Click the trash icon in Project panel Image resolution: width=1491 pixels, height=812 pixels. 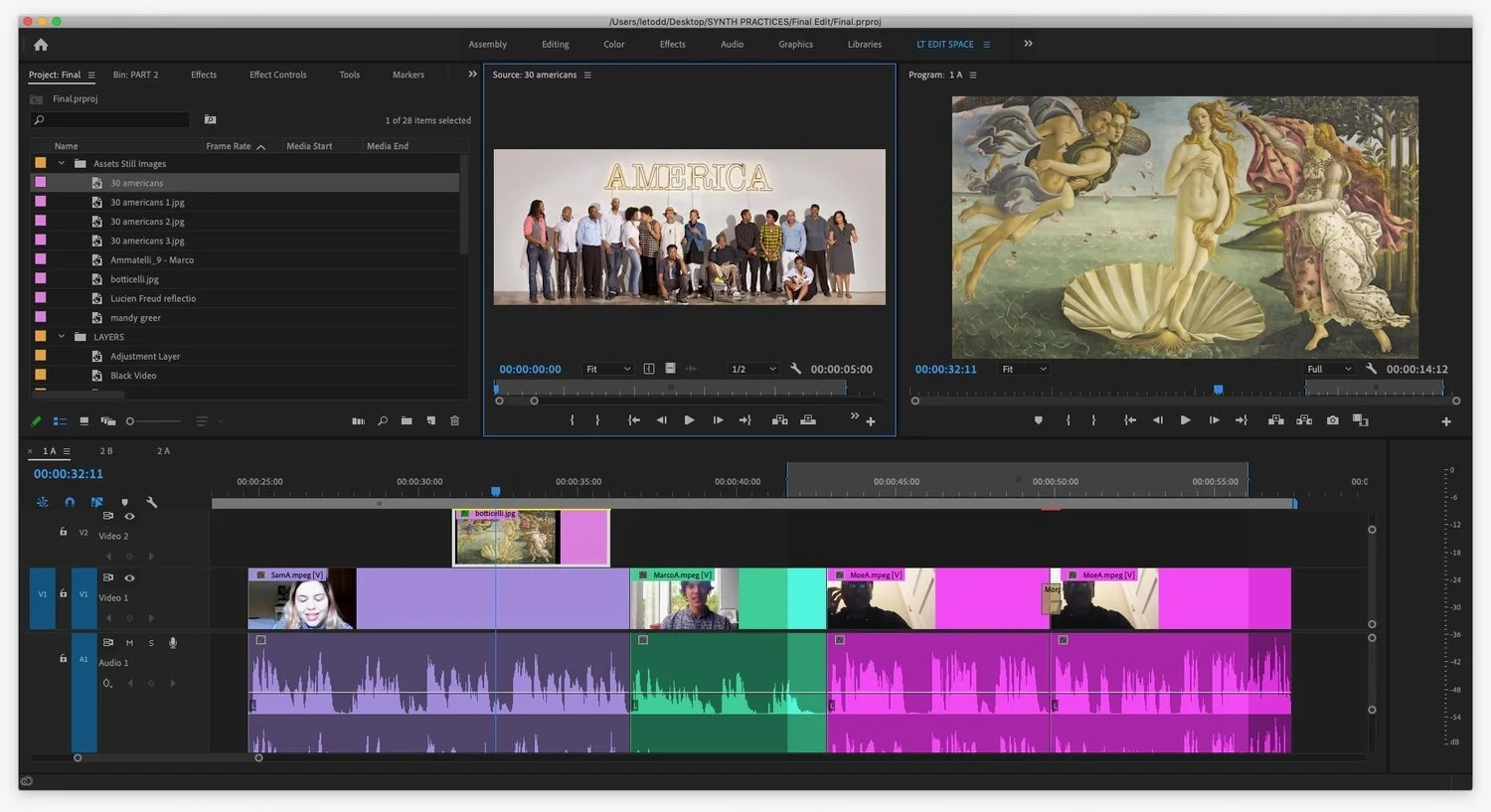coord(454,421)
